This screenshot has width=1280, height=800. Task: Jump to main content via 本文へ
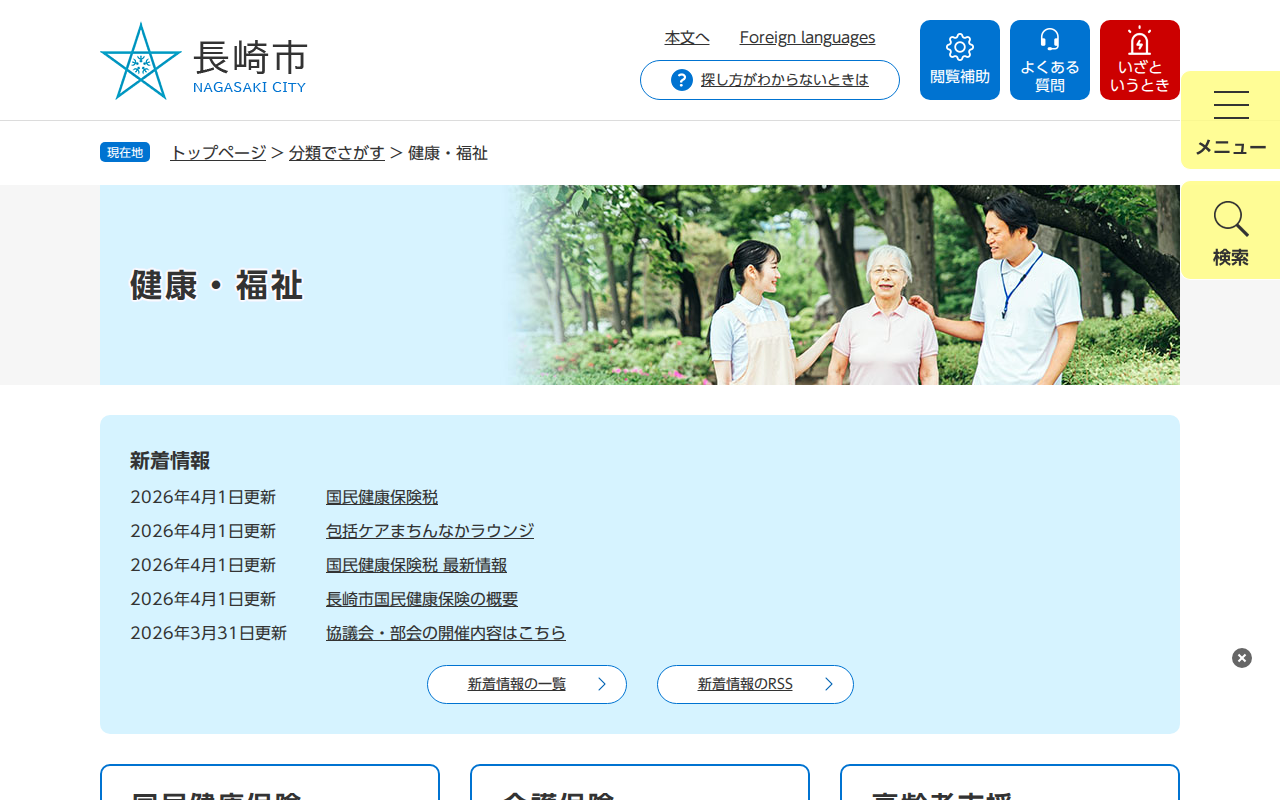click(687, 37)
